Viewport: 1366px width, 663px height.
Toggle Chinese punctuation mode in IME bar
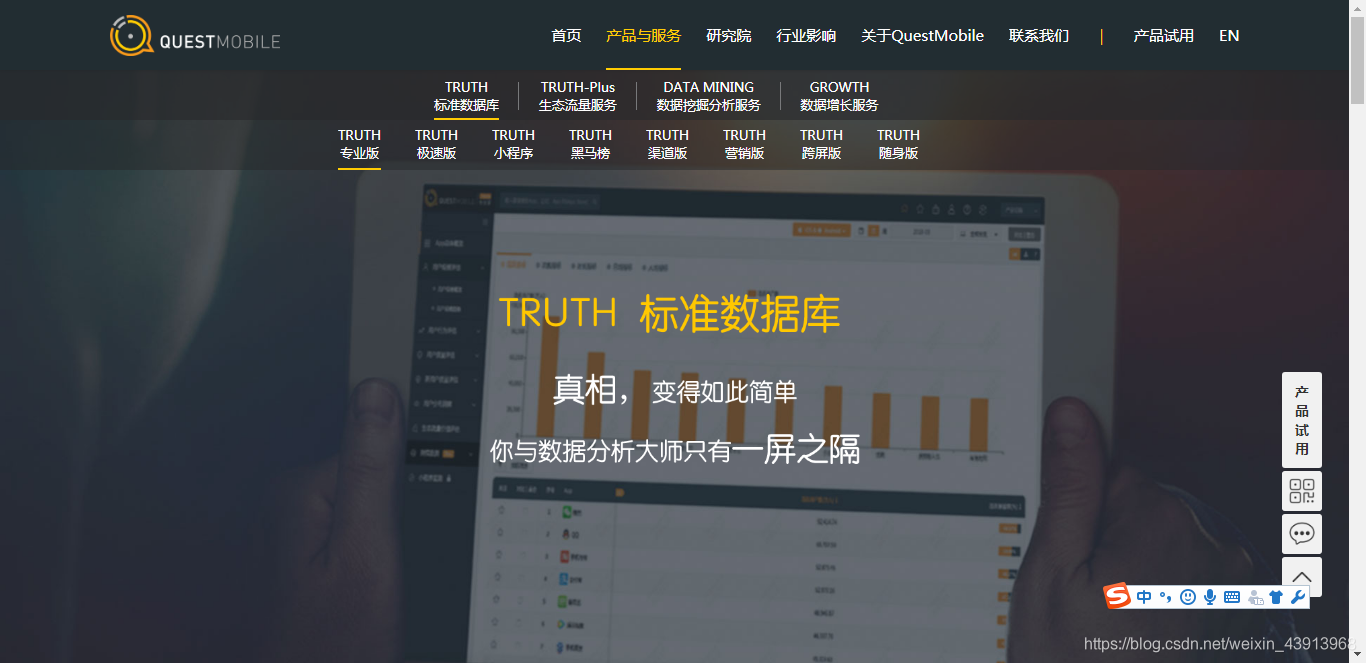tap(1165, 598)
